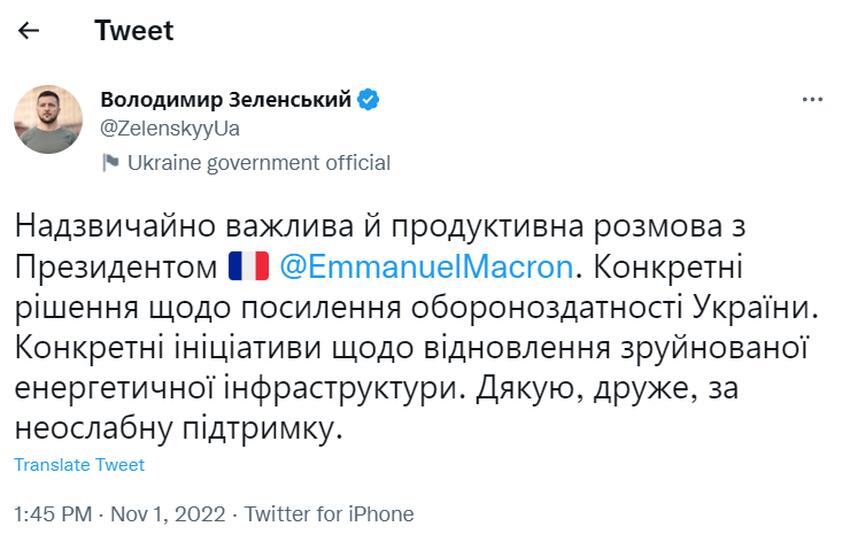The image size is (850, 542).
Task: Open the three-dot more options menu
Action: tap(813, 101)
